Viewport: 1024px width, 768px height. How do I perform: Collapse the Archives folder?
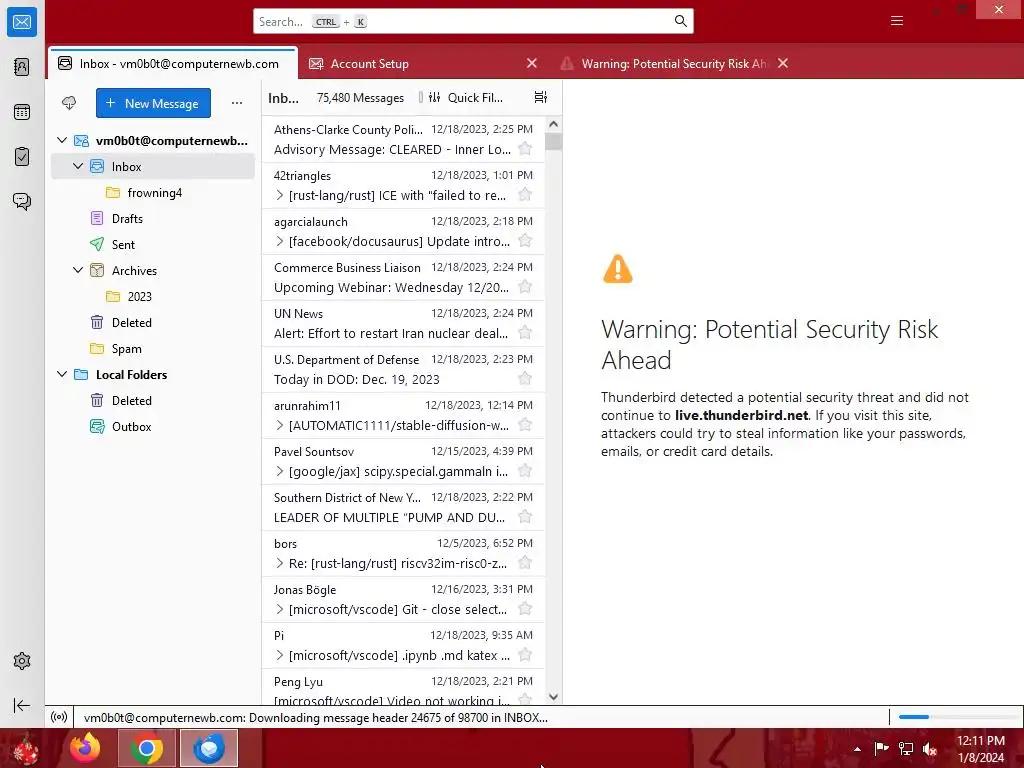pyautogui.click(x=78, y=270)
